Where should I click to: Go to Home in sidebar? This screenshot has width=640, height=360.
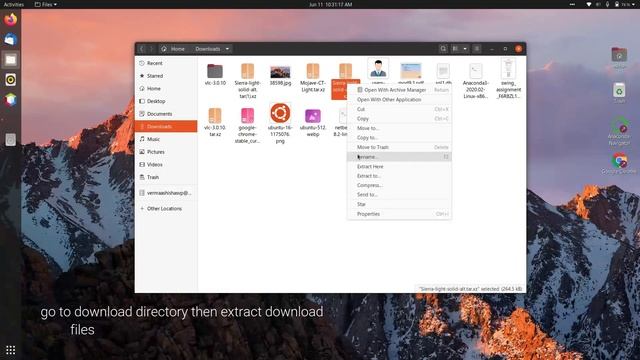pyautogui.click(x=166, y=89)
